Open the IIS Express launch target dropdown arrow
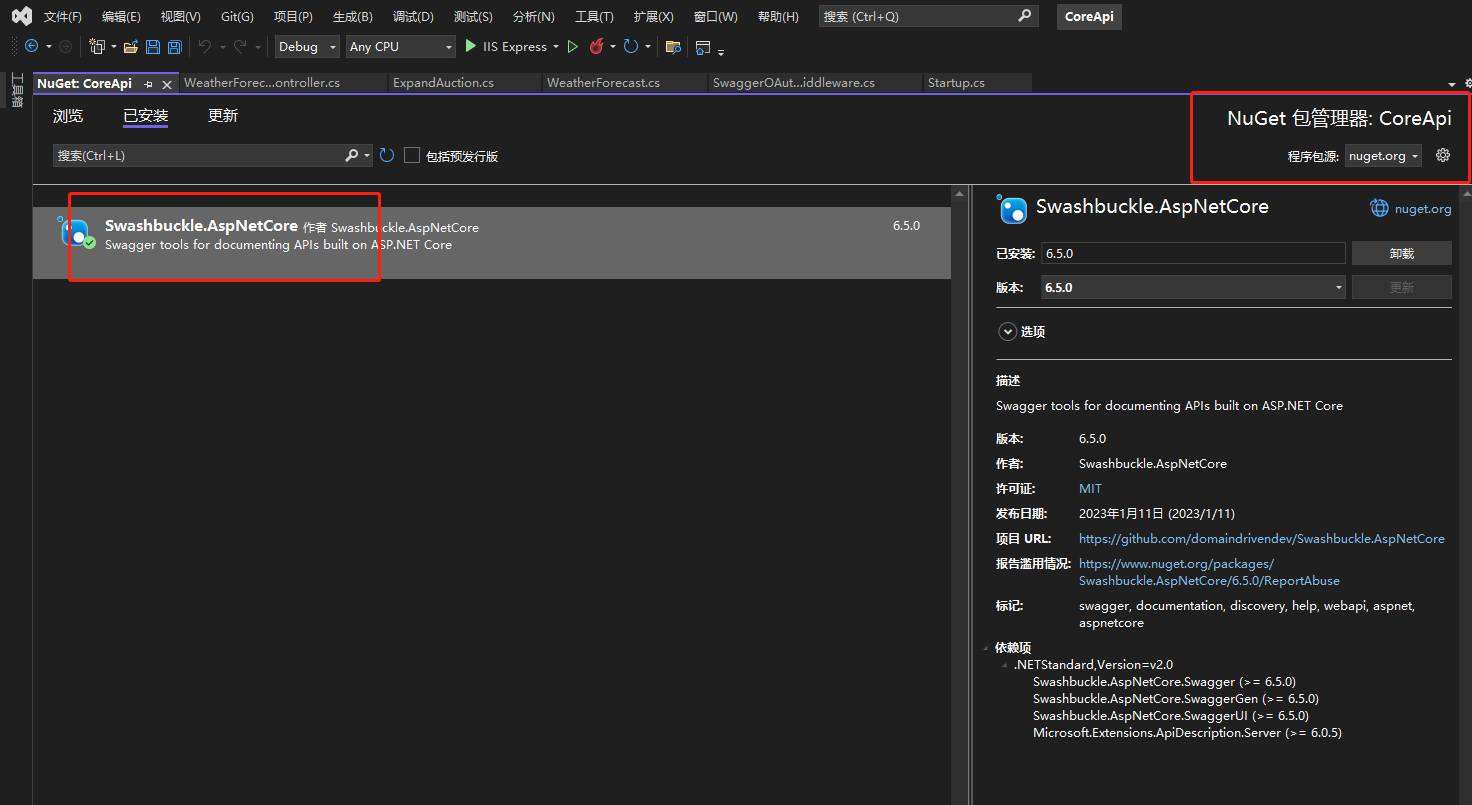 (x=555, y=46)
